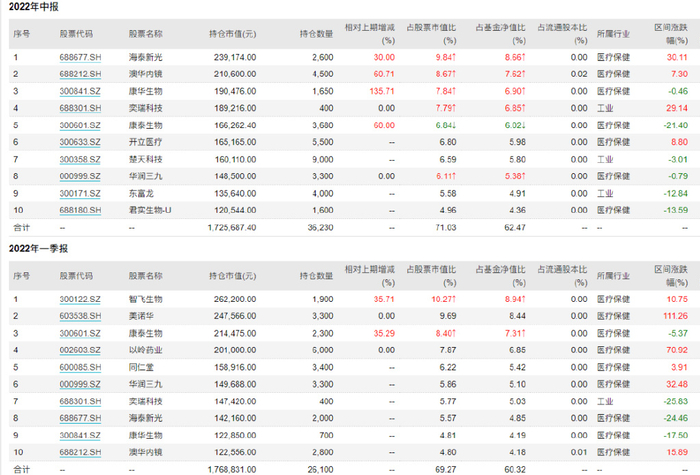Open stock code link 300841.SZ in 2022年中报 table
The height and width of the screenshot is (475, 700).
click(x=80, y=92)
